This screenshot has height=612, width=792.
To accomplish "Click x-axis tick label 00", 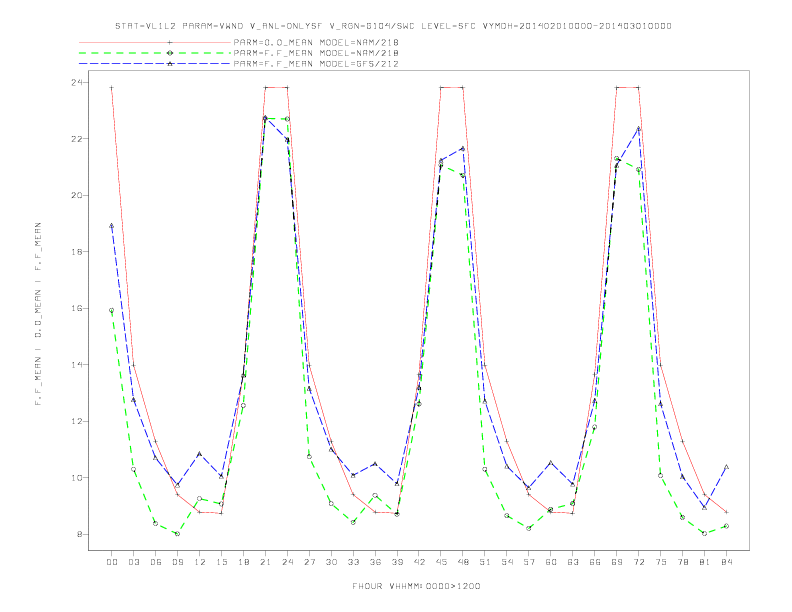I will click(x=112, y=562).
